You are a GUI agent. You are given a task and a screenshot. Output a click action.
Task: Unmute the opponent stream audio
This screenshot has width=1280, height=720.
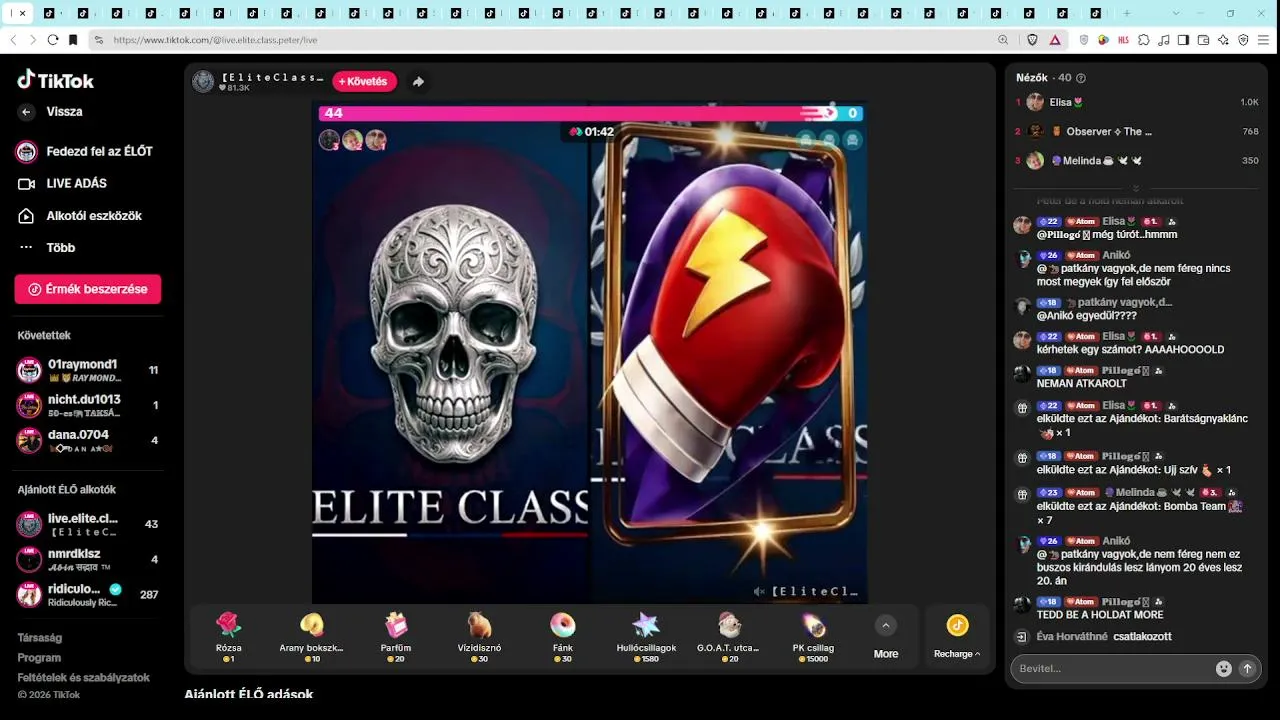point(760,591)
